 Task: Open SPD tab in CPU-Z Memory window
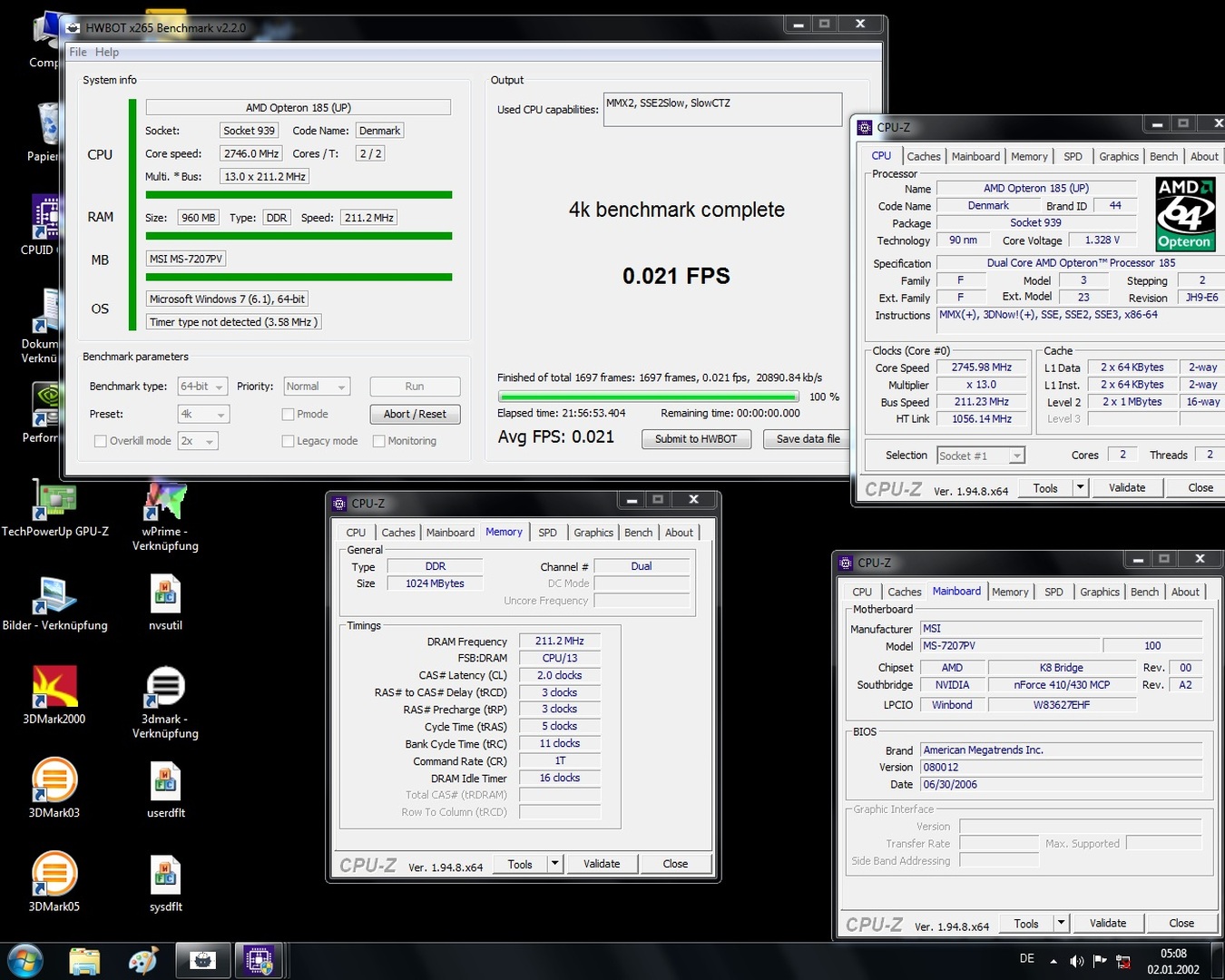pyautogui.click(x=547, y=533)
